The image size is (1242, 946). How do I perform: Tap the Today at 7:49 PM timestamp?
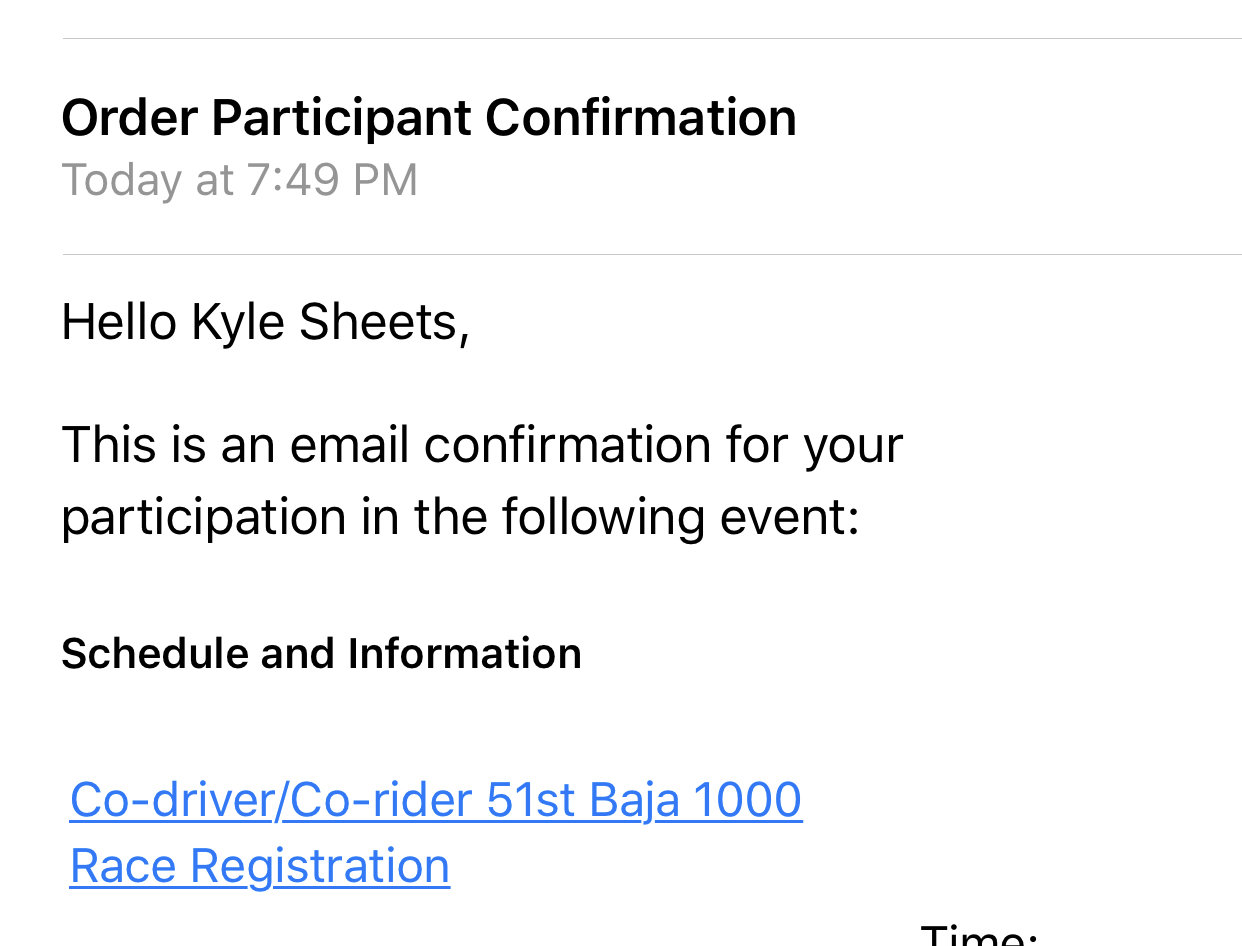[x=240, y=181]
